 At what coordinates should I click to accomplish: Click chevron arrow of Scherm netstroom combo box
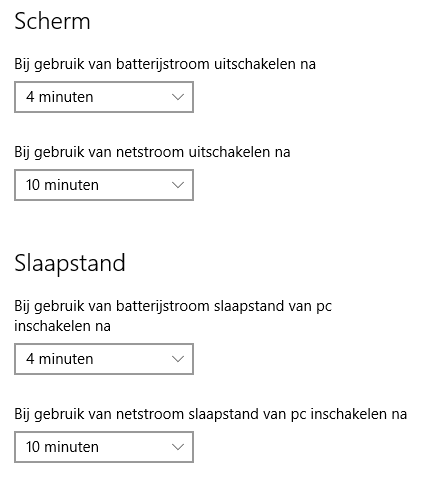tap(178, 185)
